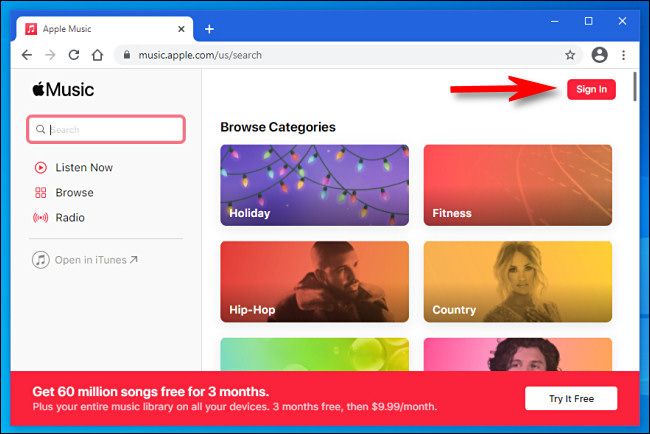Open Radio in the sidebar
The width and height of the screenshot is (650, 434).
tap(59, 218)
